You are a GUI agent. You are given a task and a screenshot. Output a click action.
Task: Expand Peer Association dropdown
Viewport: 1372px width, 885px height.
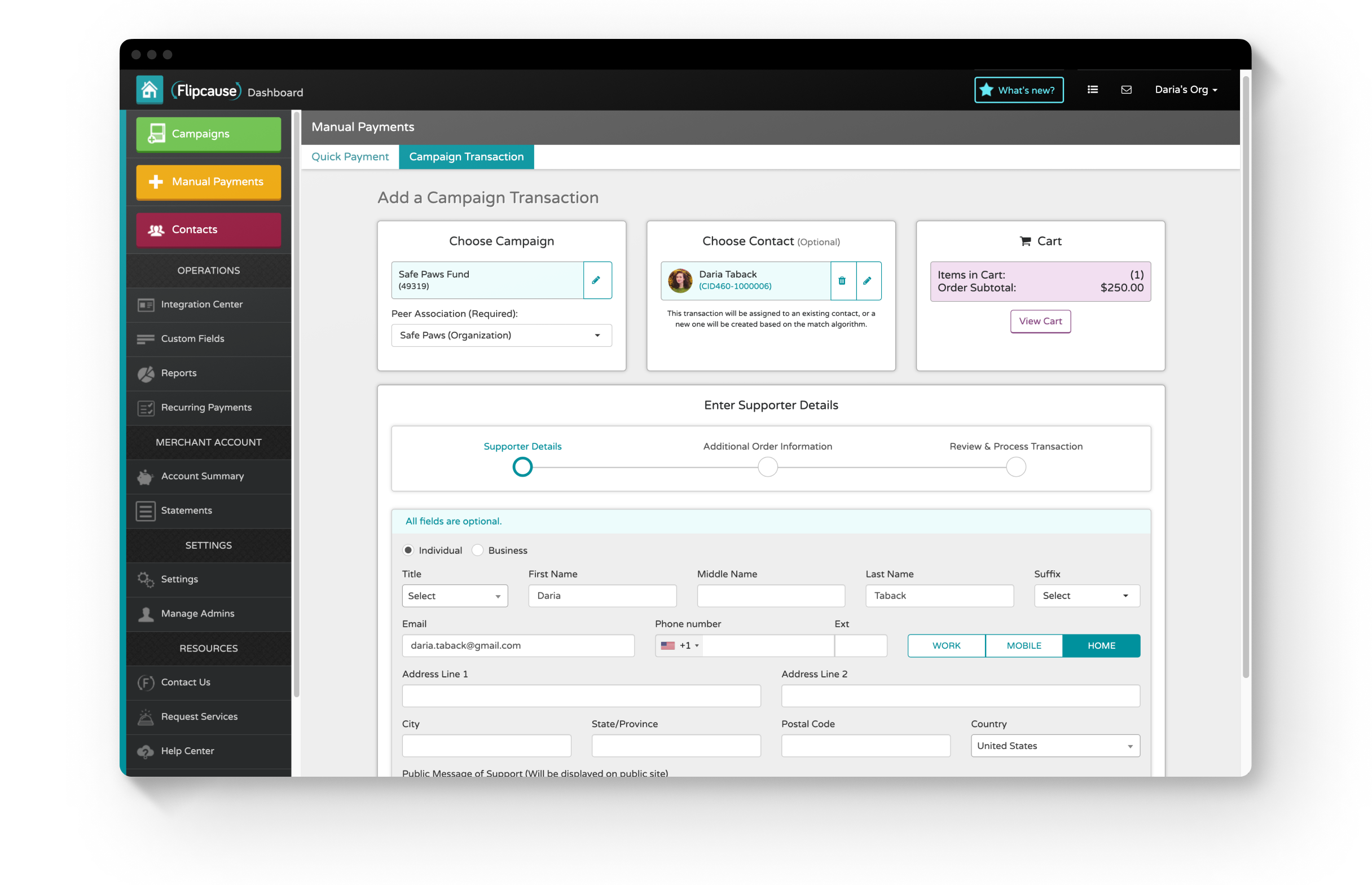pos(500,335)
